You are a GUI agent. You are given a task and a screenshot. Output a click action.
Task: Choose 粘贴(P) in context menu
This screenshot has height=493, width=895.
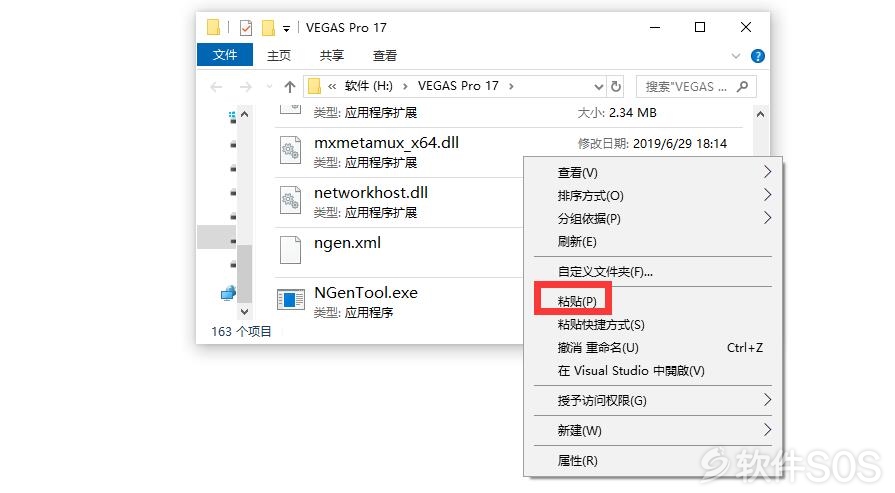[653, 301]
